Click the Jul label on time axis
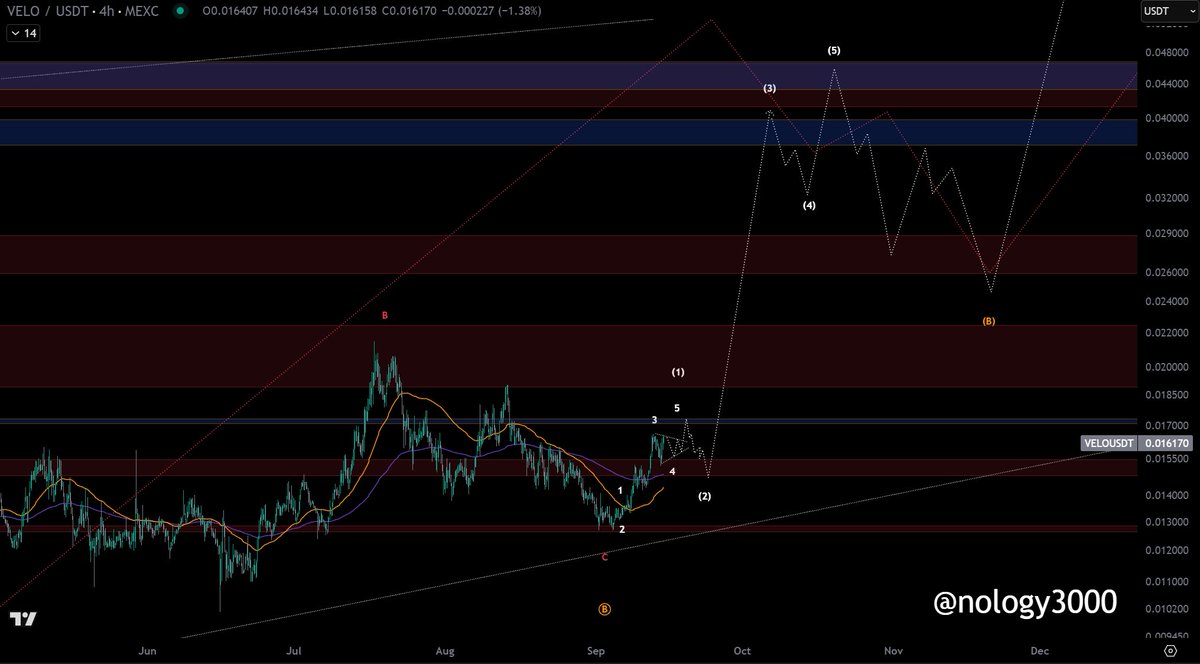This screenshot has height=664, width=1200. click(294, 650)
